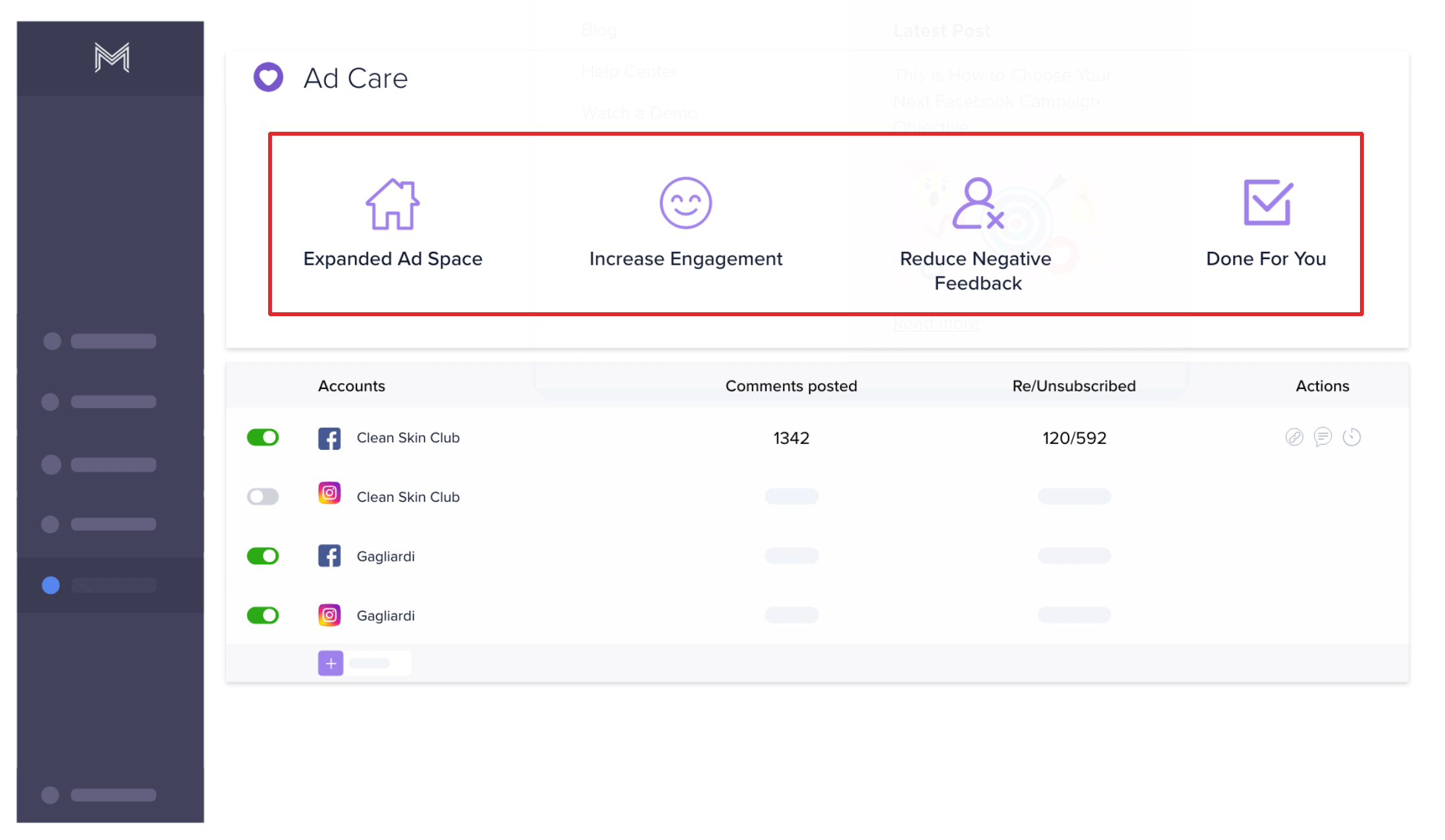This screenshot has width=1445, height=840.
Task: Click the Done For You checkbox icon
Action: [x=1267, y=203]
